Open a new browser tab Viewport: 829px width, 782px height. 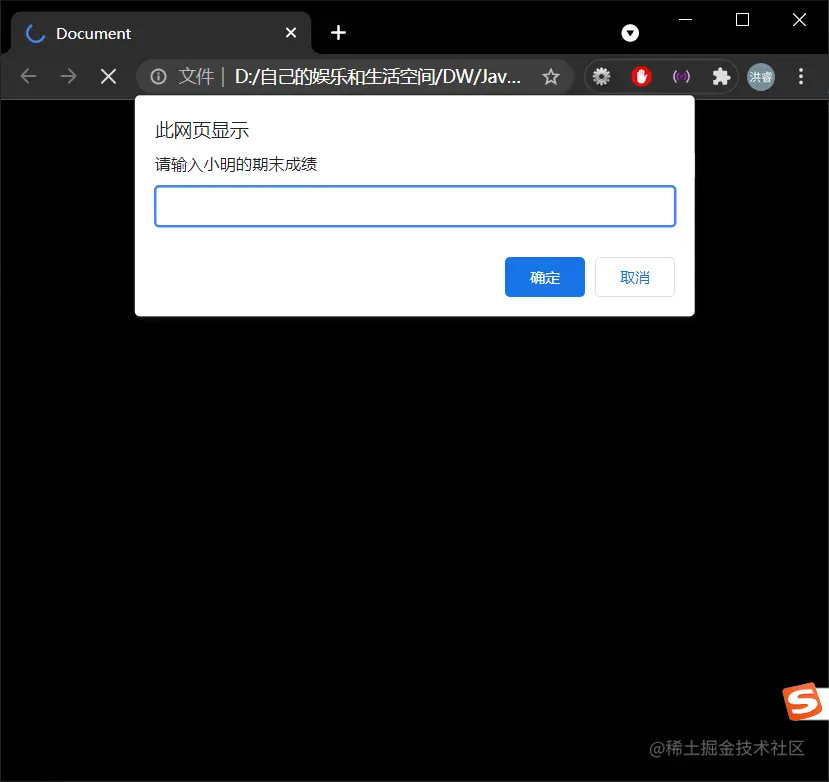[338, 33]
